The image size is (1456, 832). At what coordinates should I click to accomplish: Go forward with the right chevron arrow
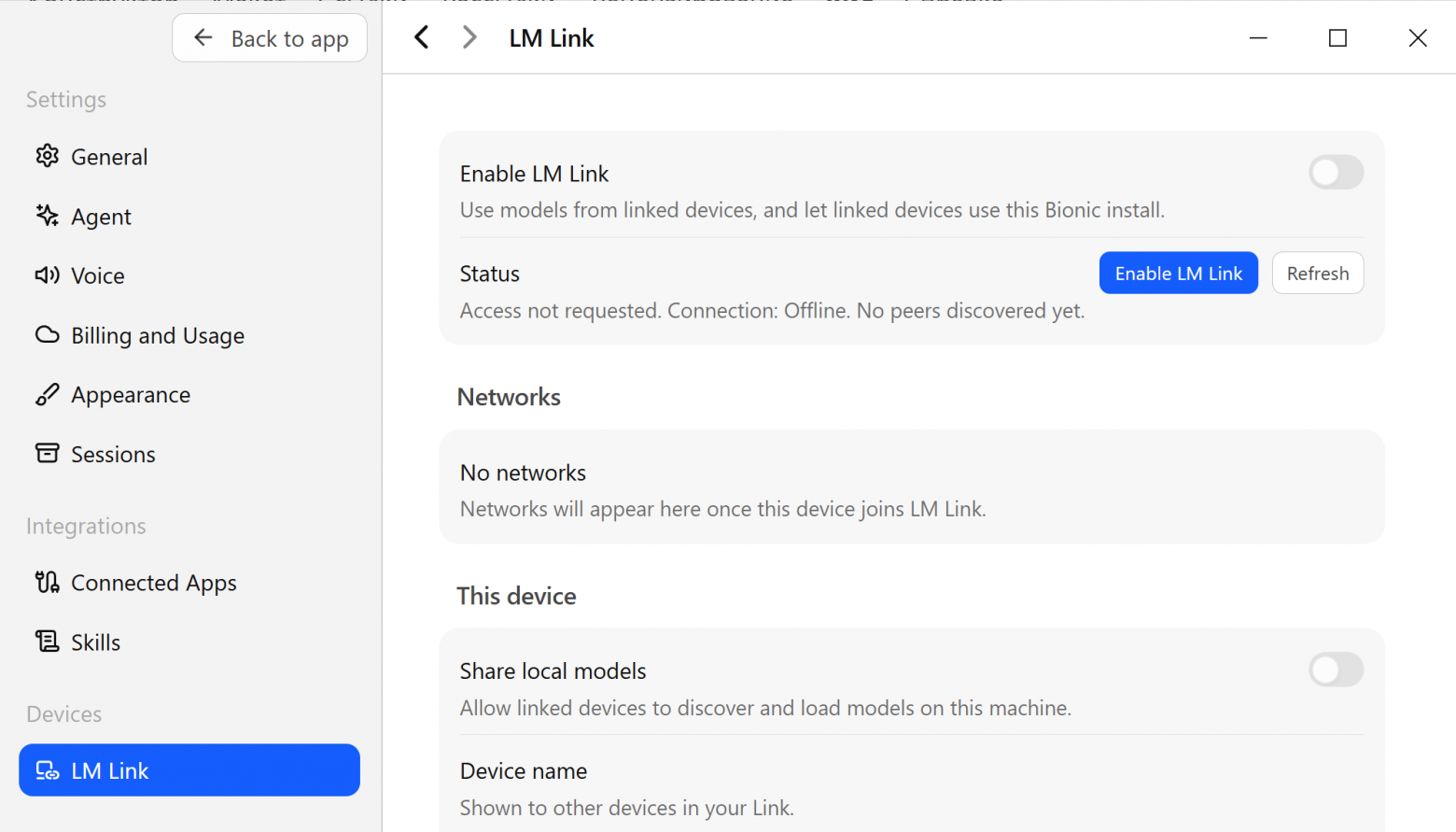click(x=469, y=37)
